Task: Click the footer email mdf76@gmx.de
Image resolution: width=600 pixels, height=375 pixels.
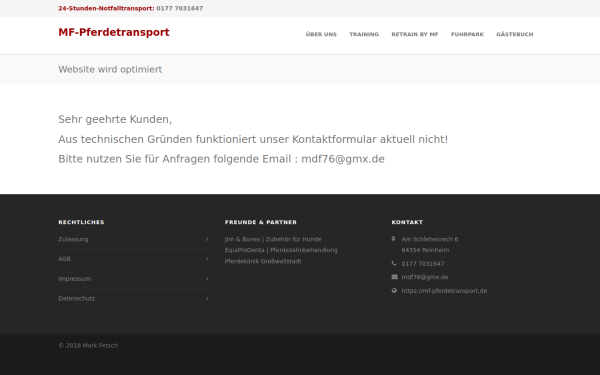Action: 425,277
